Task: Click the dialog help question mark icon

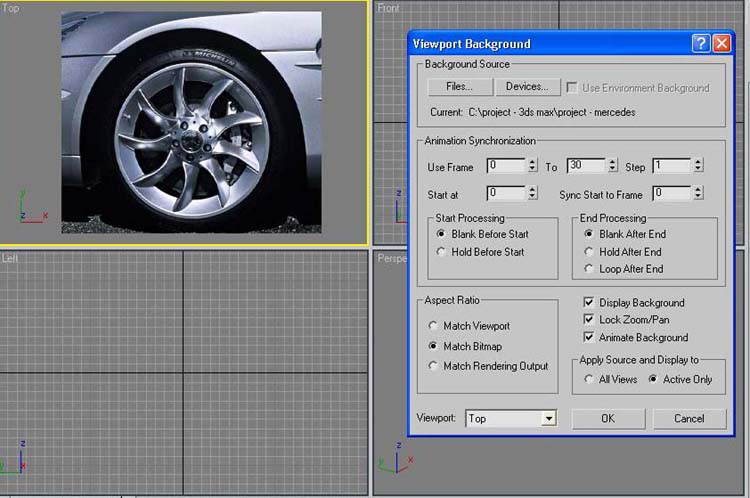Action: (700, 43)
